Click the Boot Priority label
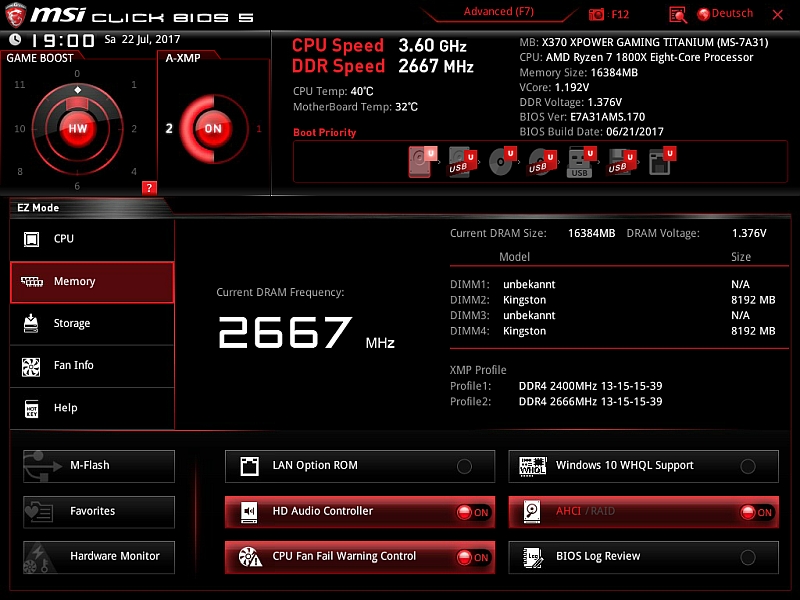This screenshot has height=600, width=800. [x=324, y=133]
